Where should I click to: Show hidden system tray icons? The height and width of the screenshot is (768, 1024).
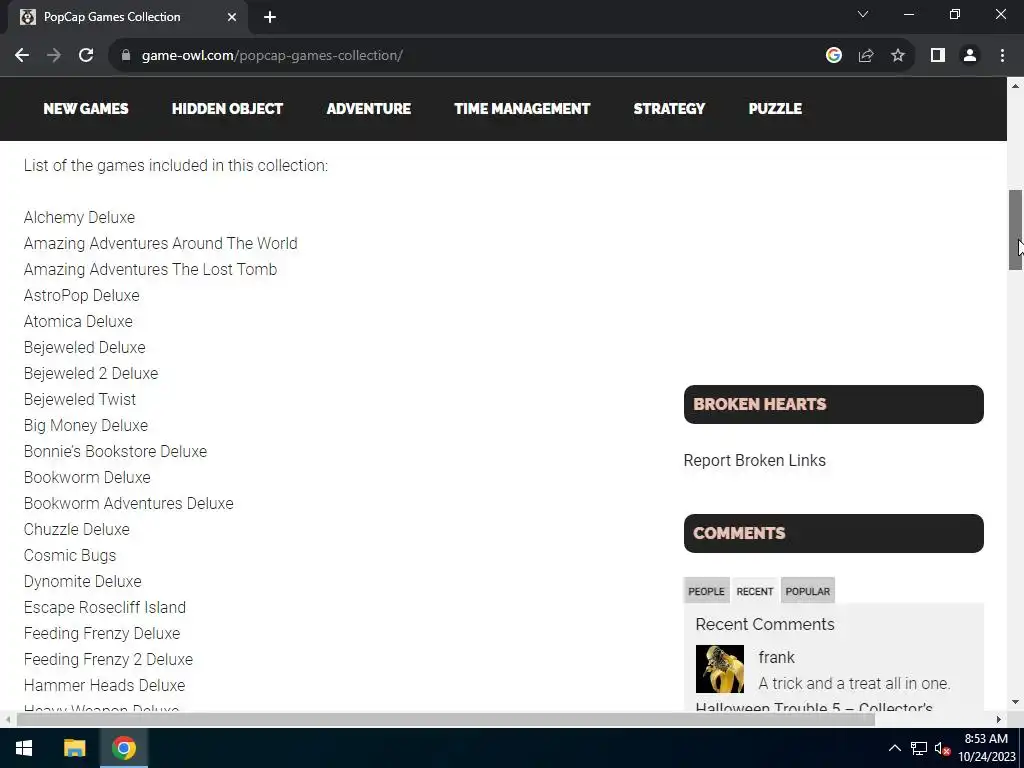coord(895,748)
